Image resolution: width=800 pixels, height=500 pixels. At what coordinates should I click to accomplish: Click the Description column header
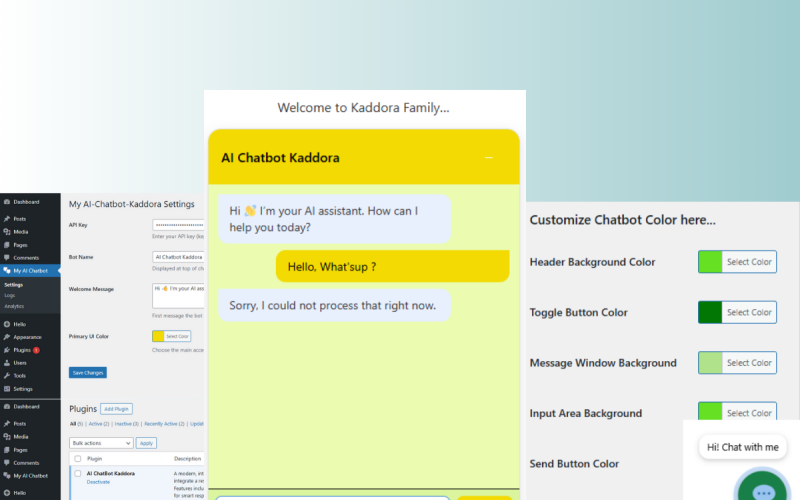(187, 459)
